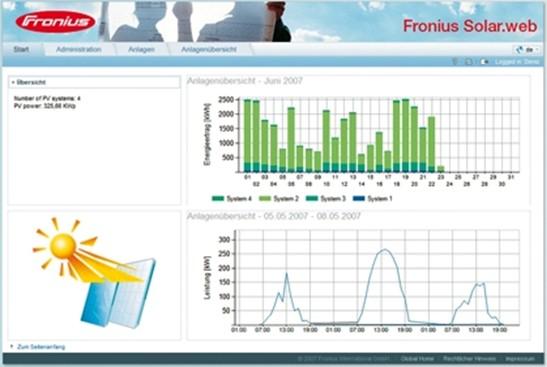The height and width of the screenshot is (367, 547).
Task: Click the System 4 legend swatch
Action: coord(218,199)
